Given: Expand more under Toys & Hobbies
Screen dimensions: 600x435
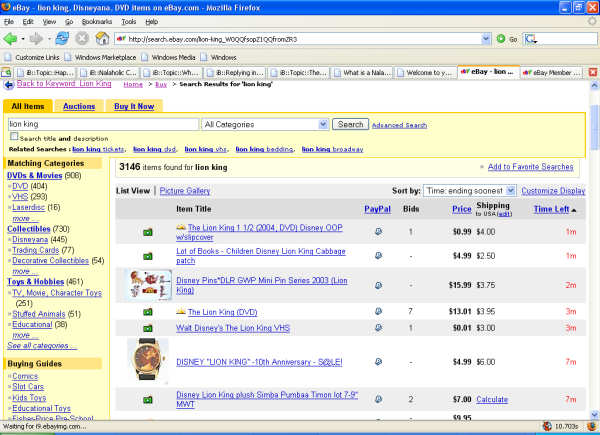Looking at the screenshot, I should click(x=25, y=336).
